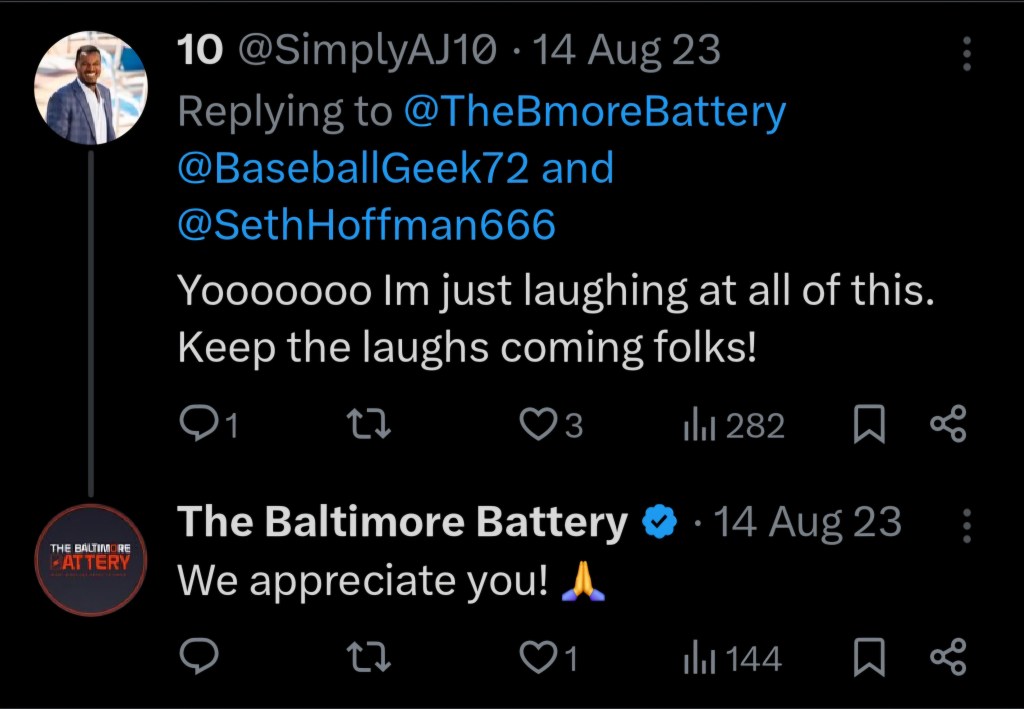1024x709 pixels.
Task: Like the tweet with 3 likes
Action: point(539,427)
